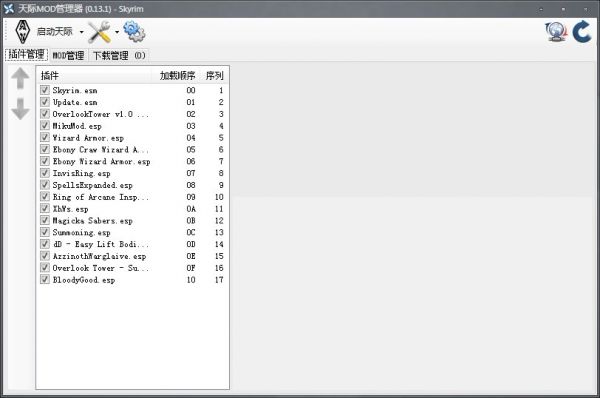Move selected plugin down with down arrow

pyautogui.click(x=20, y=109)
